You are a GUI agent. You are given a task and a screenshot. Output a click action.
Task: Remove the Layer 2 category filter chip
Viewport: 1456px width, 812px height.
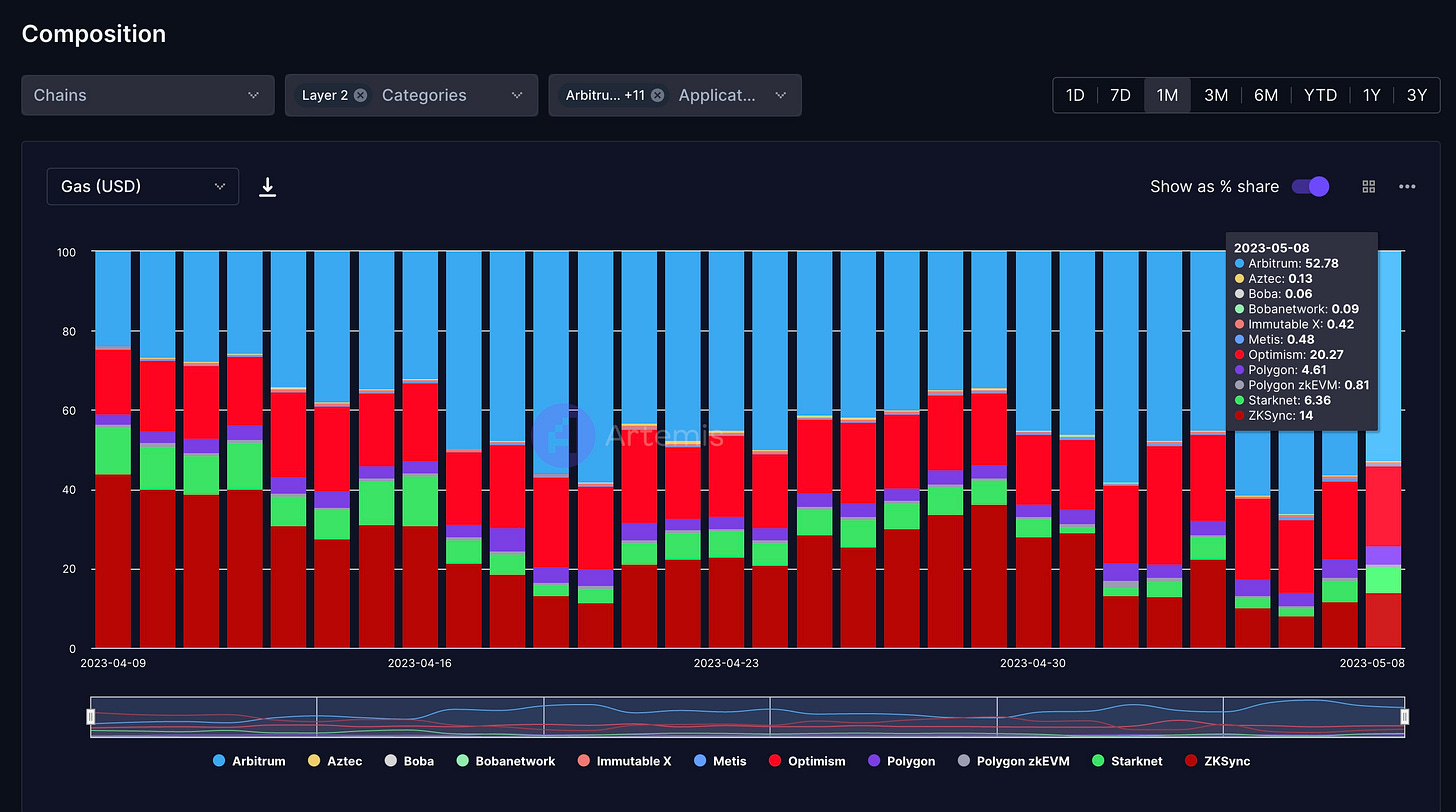360,95
